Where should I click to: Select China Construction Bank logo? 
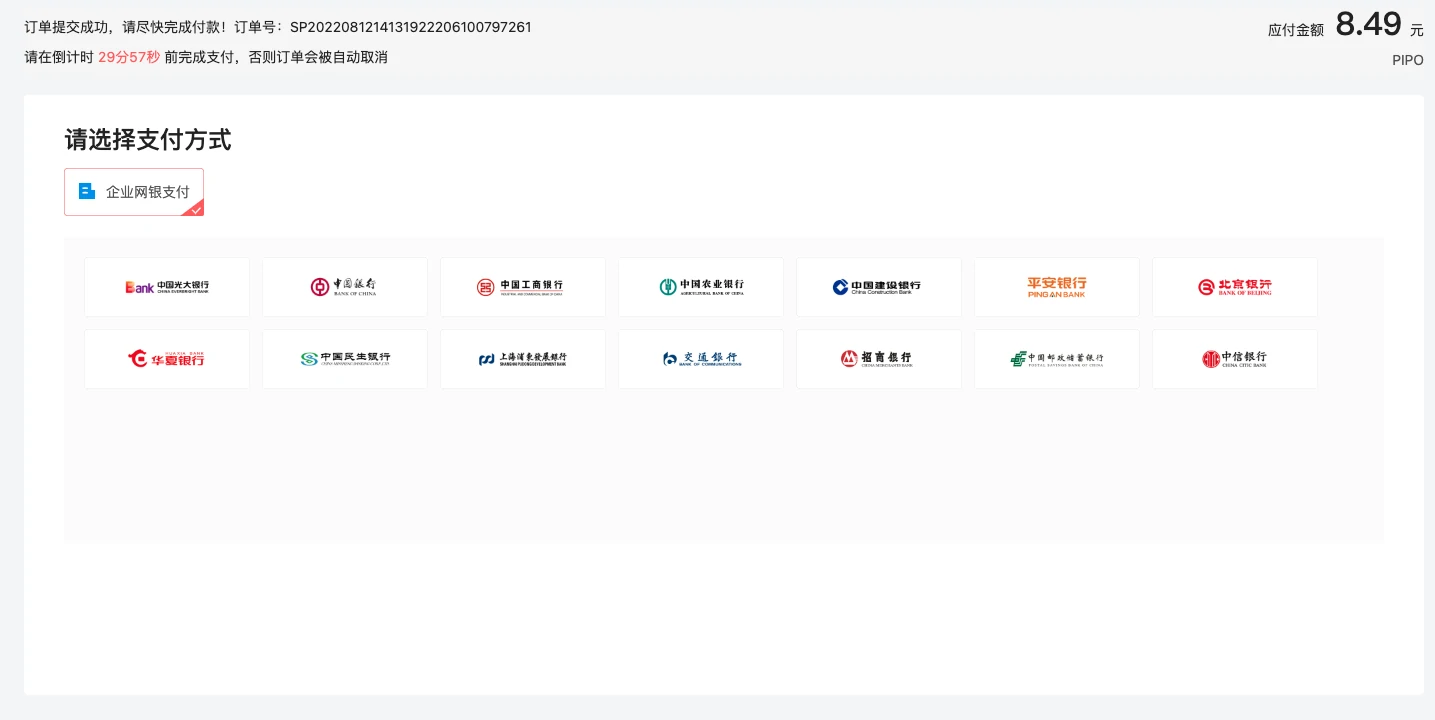[878, 287]
